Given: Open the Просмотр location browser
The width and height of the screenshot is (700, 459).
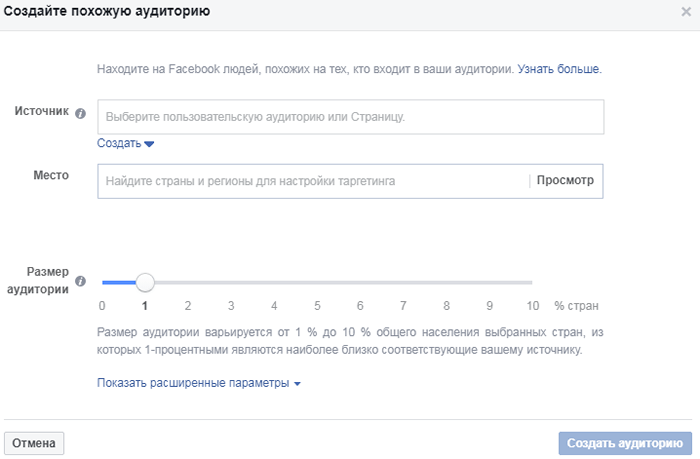Looking at the screenshot, I should 565,180.
